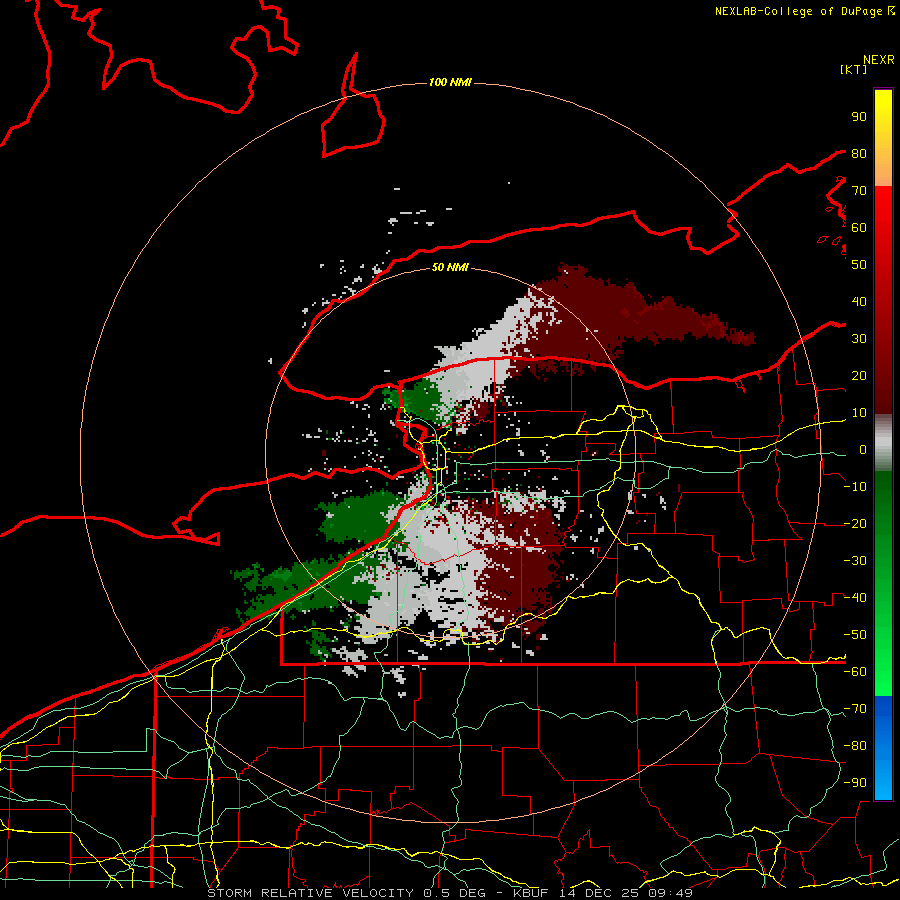This screenshot has height=900, width=900.
Task: Click the 80 value on the velocity scale
Action: 859,153
